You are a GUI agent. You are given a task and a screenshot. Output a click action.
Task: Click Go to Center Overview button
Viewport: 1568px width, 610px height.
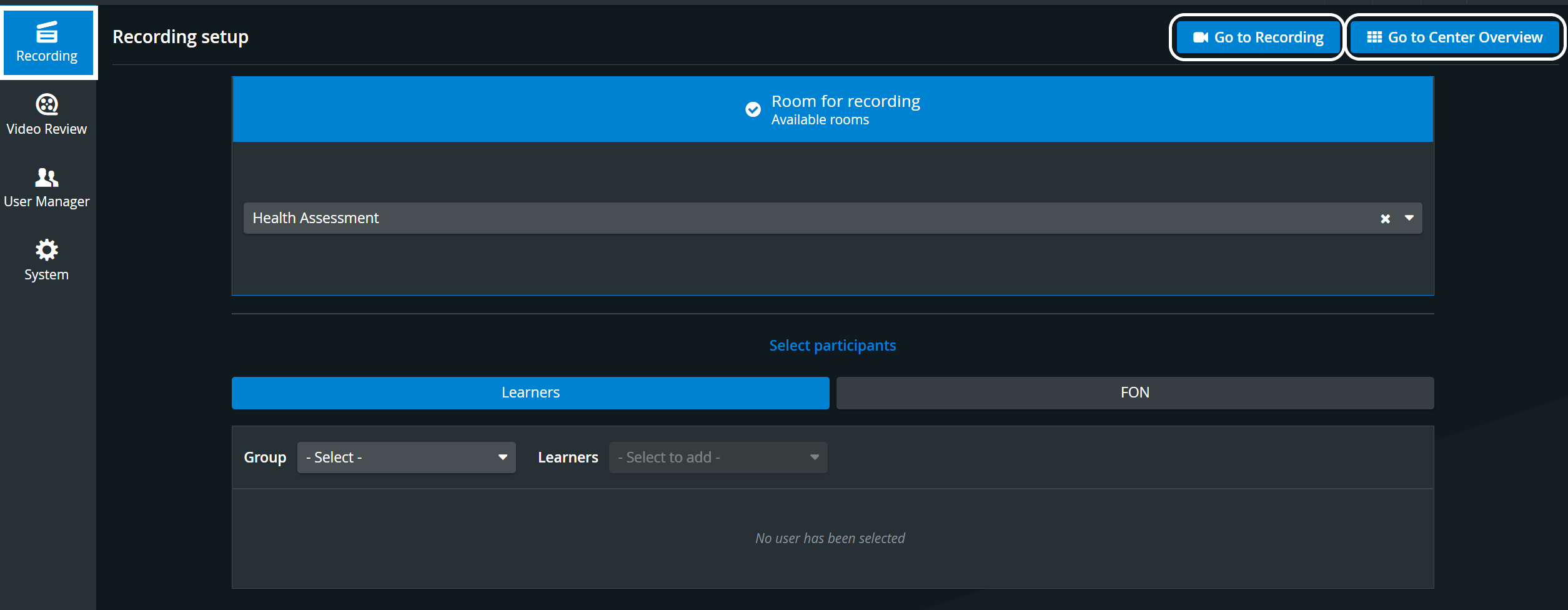coord(1454,37)
